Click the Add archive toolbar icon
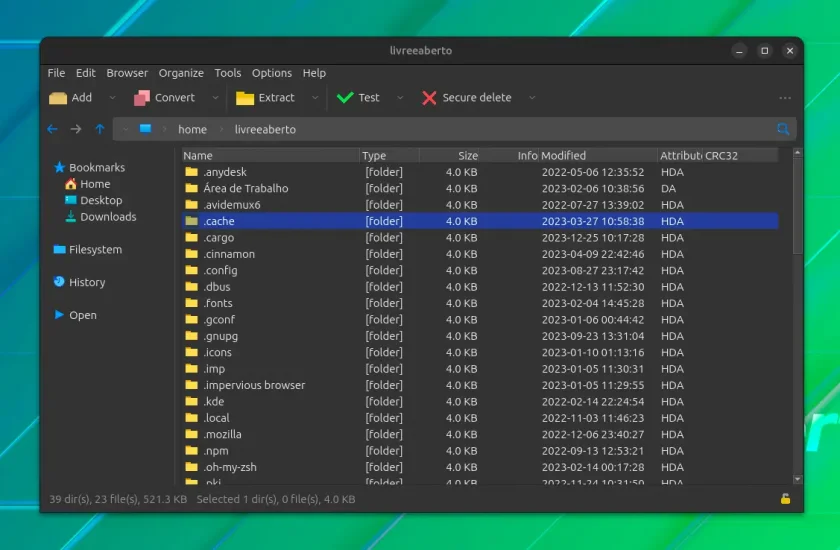The image size is (840, 550). point(58,98)
